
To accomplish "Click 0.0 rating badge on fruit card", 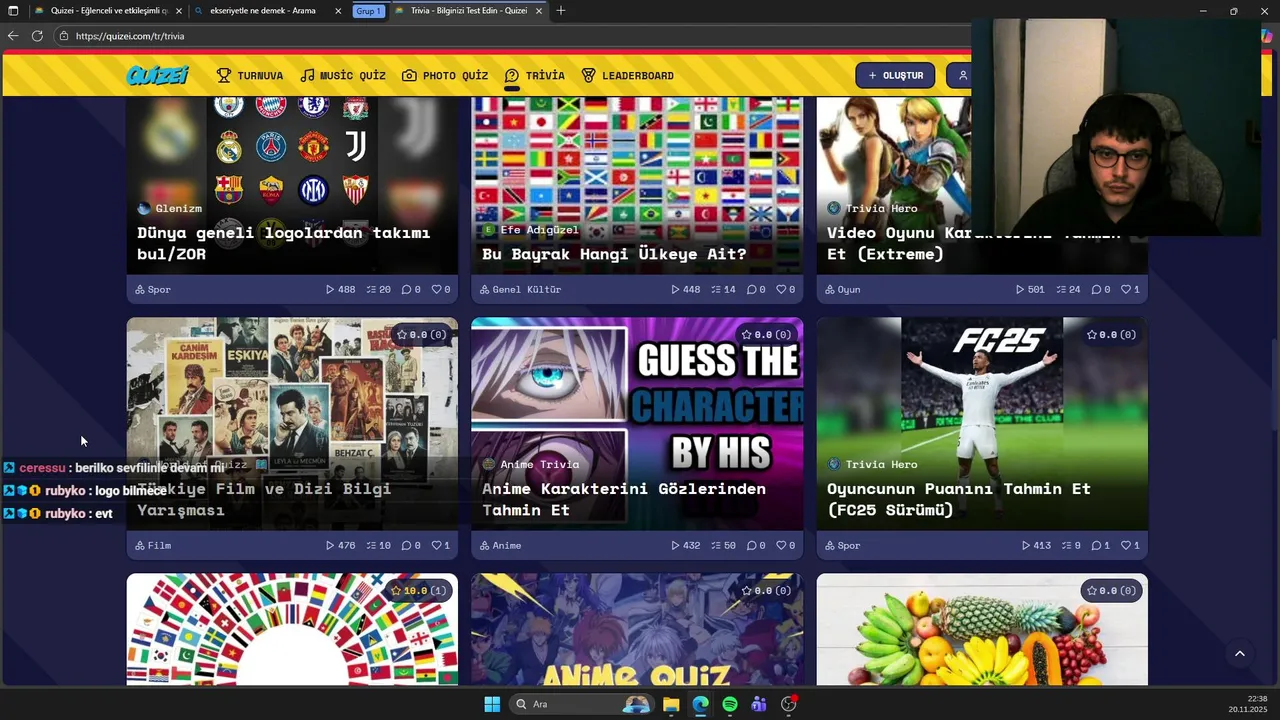I will [x=1113, y=590].
